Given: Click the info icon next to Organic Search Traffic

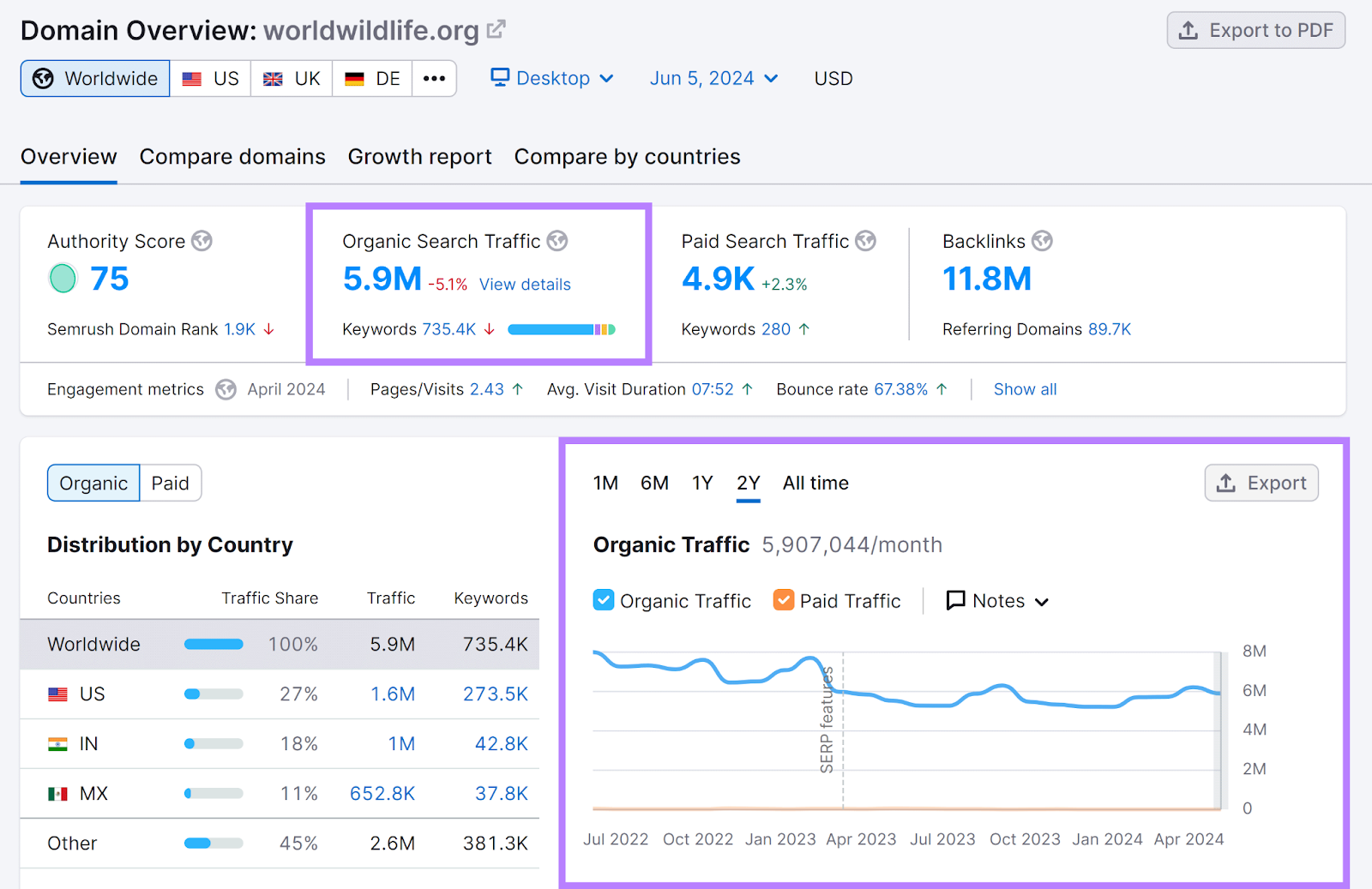Looking at the screenshot, I should coord(557,241).
